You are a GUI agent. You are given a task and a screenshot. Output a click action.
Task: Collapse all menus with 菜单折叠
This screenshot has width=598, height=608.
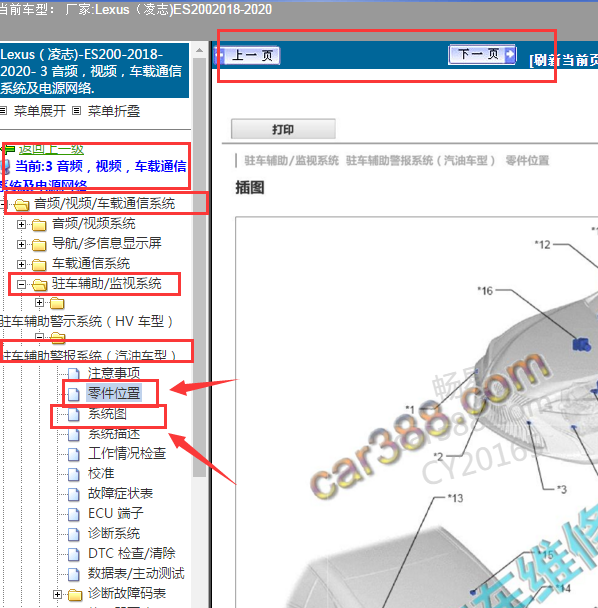tap(114, 111)
